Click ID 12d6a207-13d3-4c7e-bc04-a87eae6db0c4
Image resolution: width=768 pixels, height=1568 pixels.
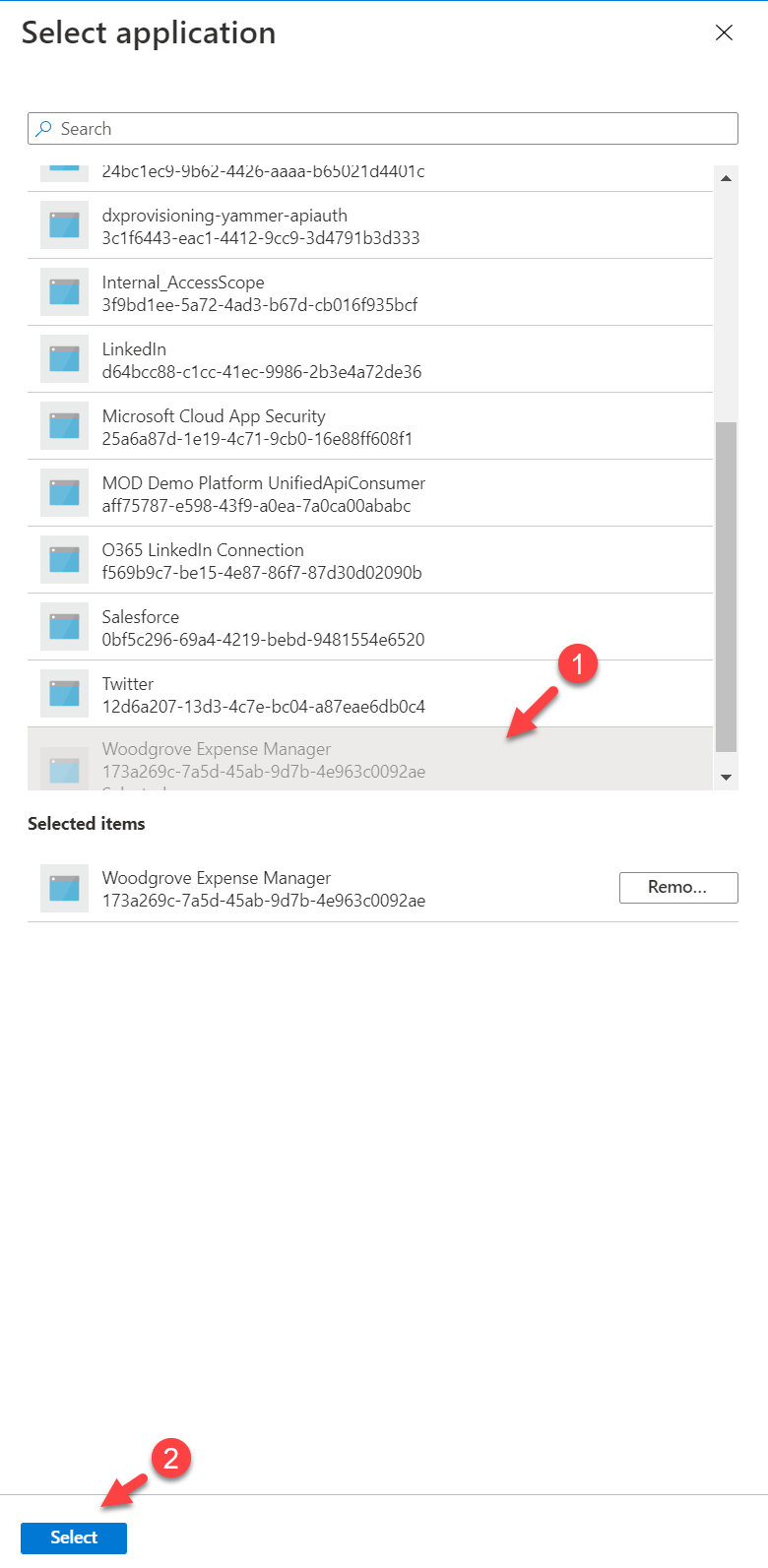tap(264, 707)
